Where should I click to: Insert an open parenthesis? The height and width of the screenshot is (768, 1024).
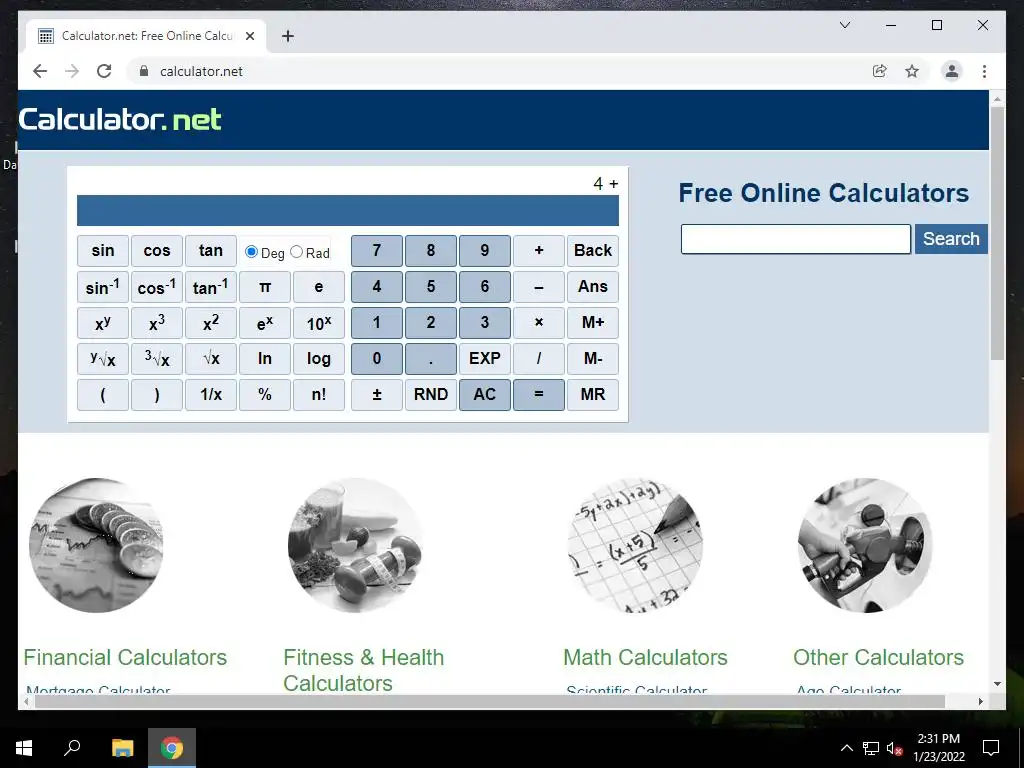[x=103, y=394]
